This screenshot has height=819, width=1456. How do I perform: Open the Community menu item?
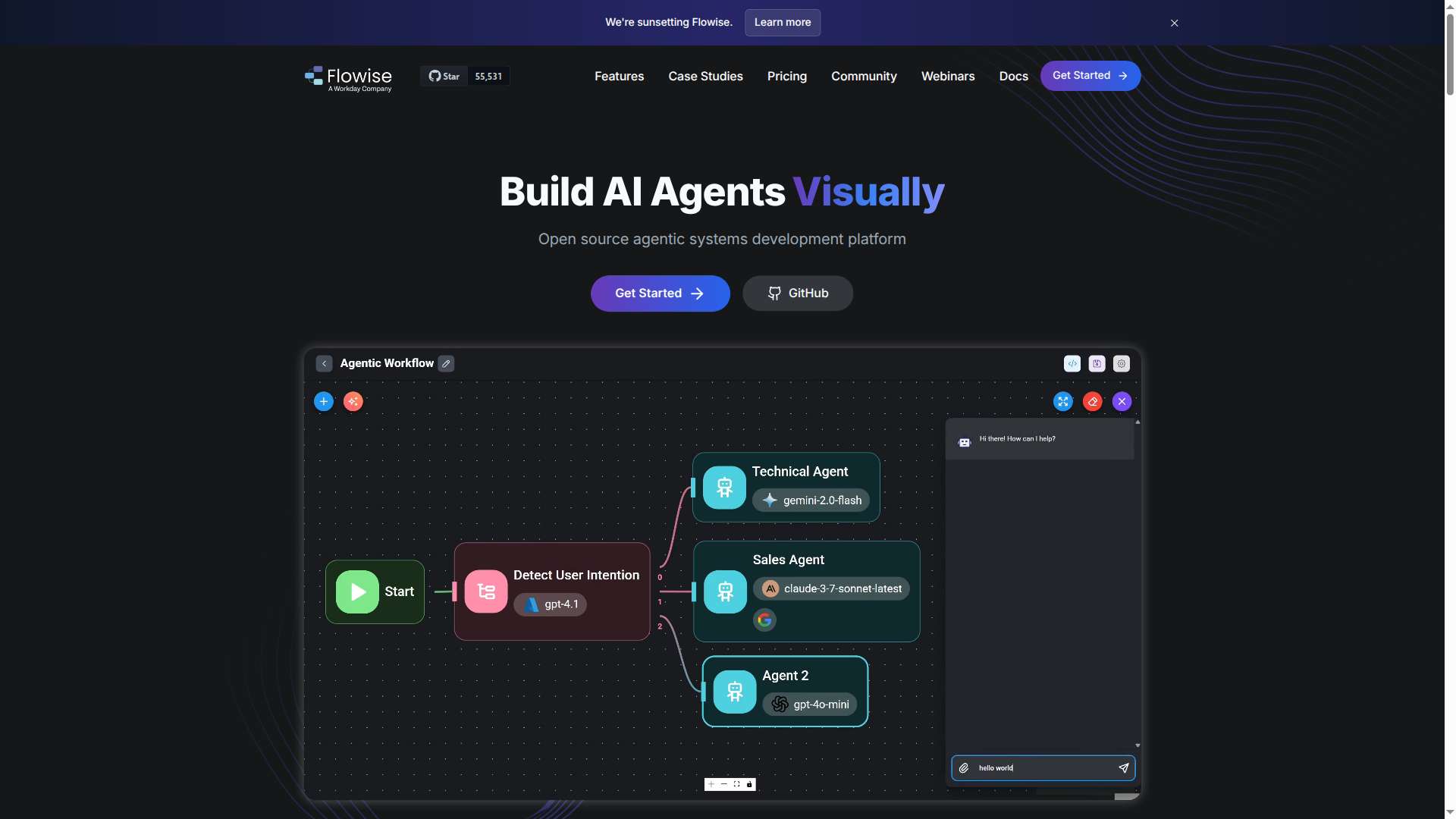[x=864, y=76]
